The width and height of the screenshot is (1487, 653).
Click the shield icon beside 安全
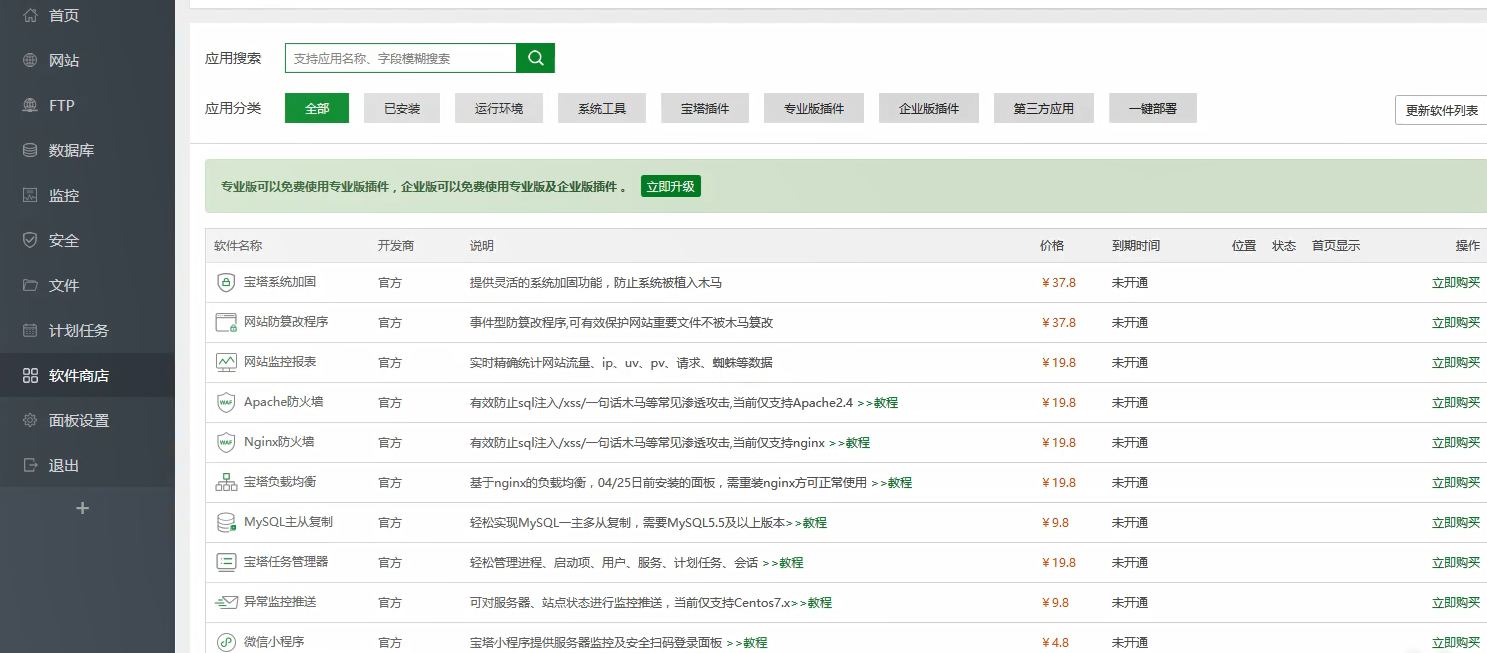click(x=30, y=240)
